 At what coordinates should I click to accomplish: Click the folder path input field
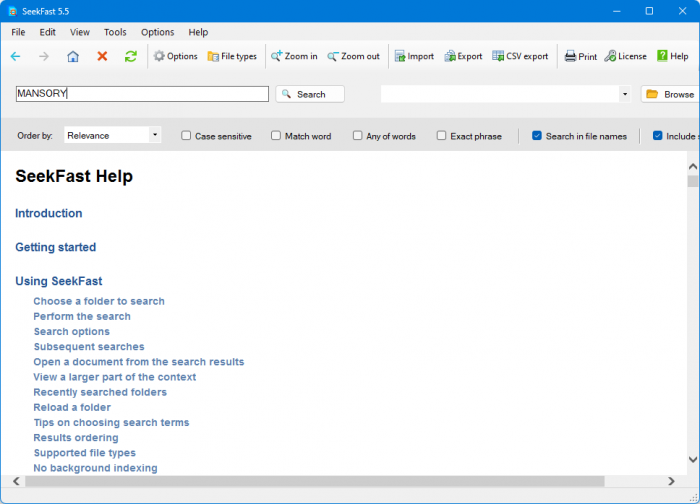point(500,94)
